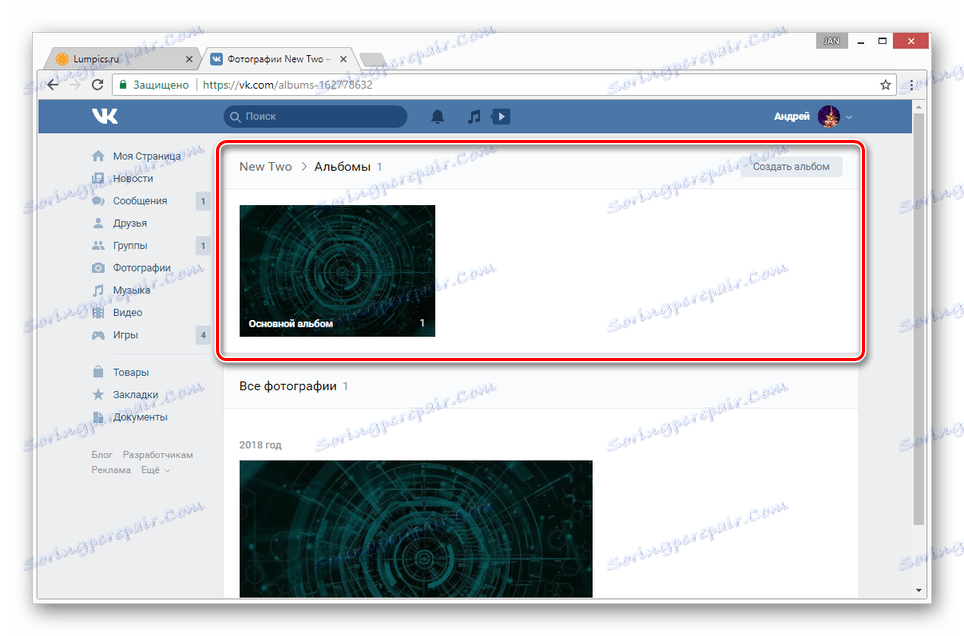
Task: Click the Группы people icon
Action: pos(98,245)
